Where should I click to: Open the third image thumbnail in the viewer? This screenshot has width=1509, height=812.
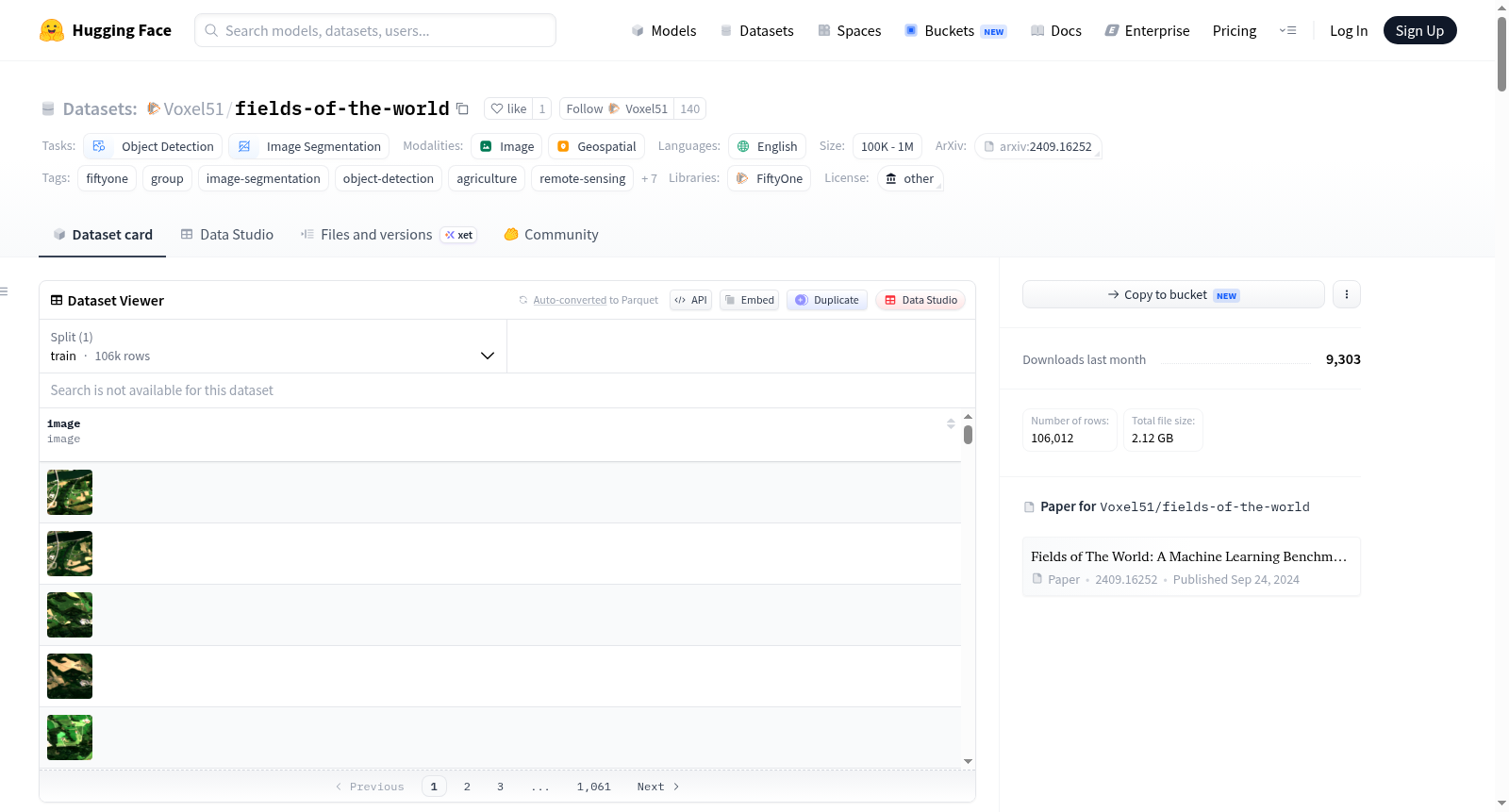(70, 615)
